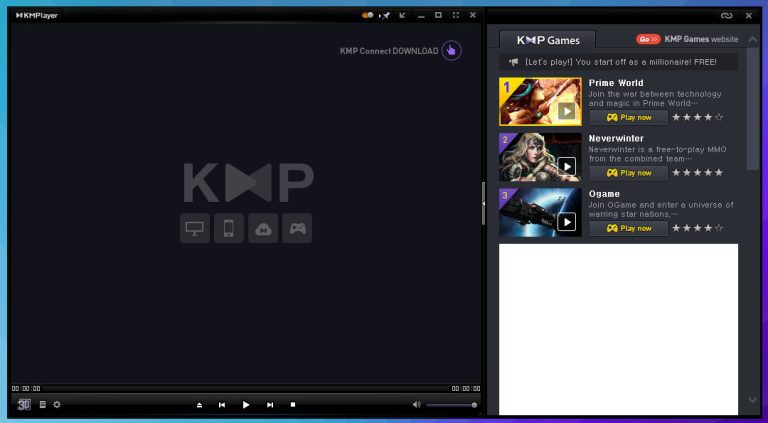Image resolution: width=768 pixels, height=423 pixels.
Task: Click Play now for Prime World
Action: point(628,118)
